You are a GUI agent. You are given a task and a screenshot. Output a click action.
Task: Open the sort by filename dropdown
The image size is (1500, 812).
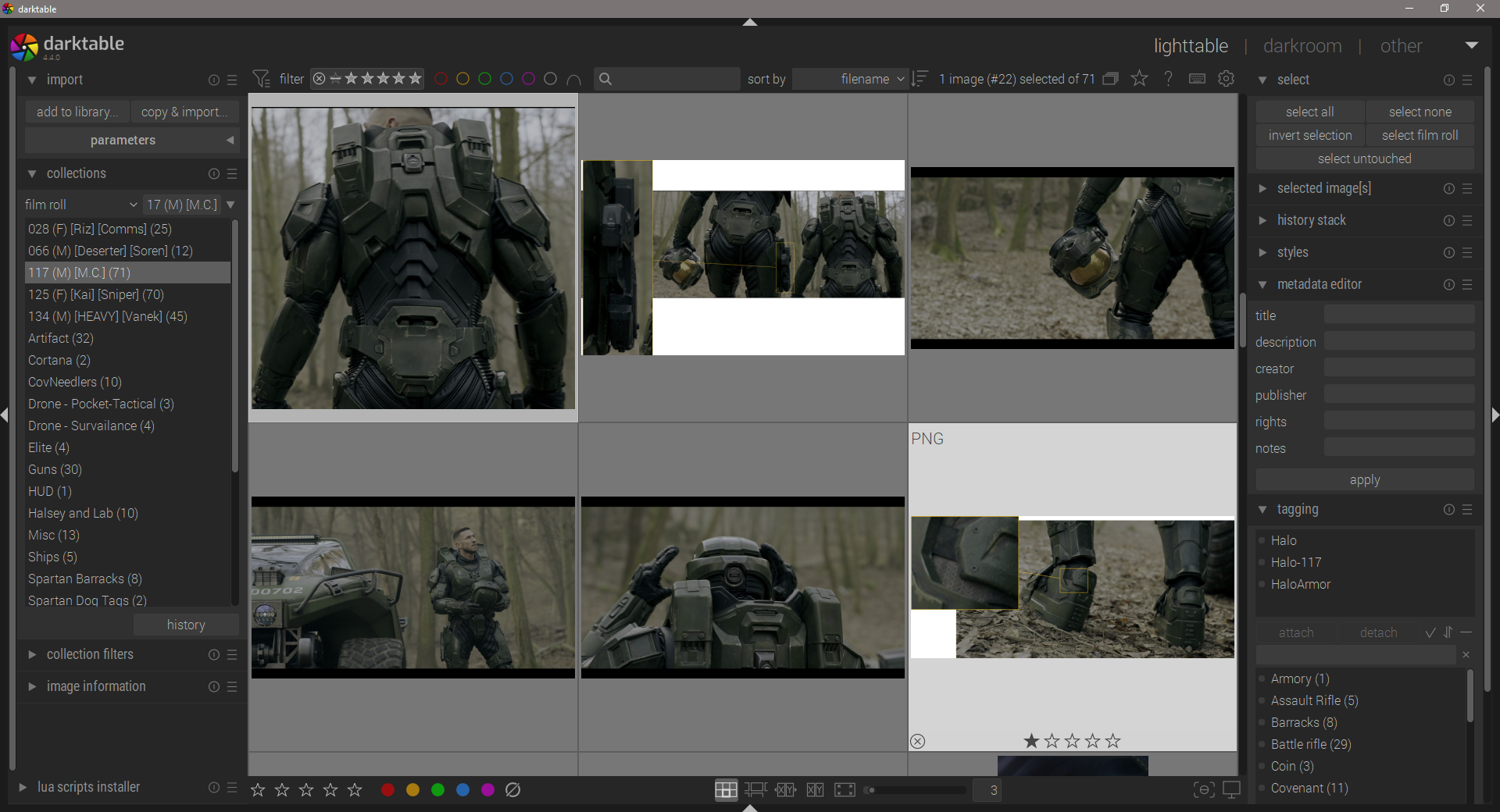pyautogui.click(x=850, y=79)
